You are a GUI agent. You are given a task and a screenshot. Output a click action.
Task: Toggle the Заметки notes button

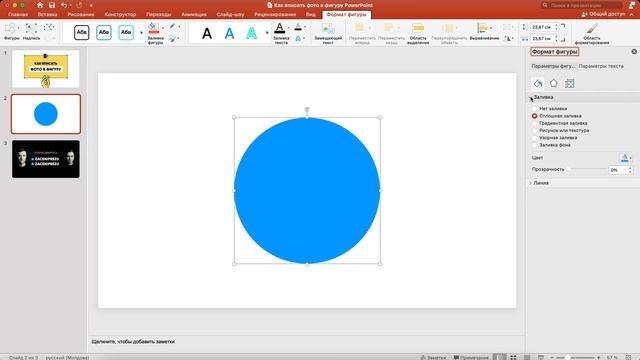click(433, 357)
